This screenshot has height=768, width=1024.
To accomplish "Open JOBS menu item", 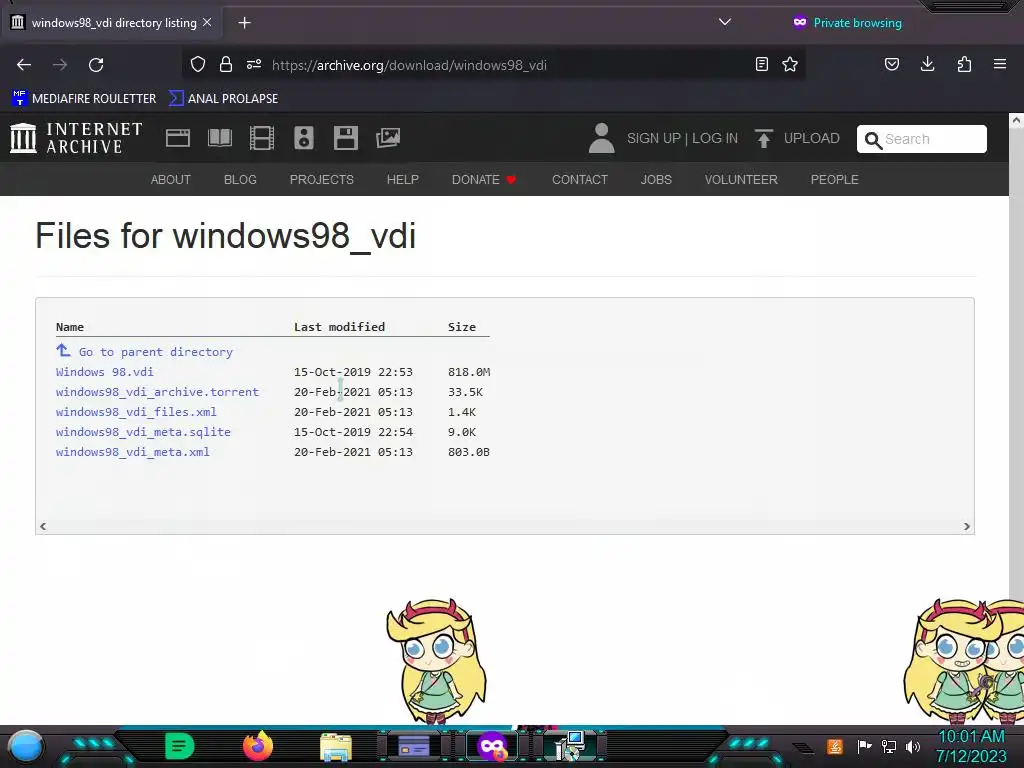I will [656, 180].
